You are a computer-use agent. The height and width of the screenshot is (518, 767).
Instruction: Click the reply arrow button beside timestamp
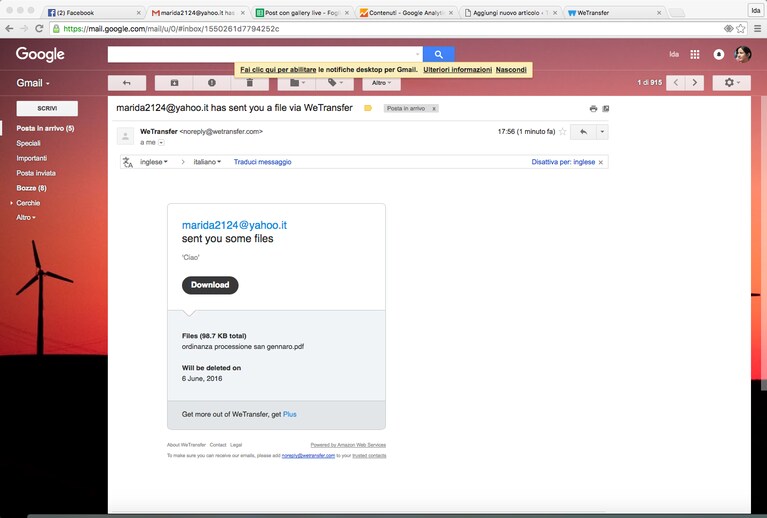tap(583, 132)
